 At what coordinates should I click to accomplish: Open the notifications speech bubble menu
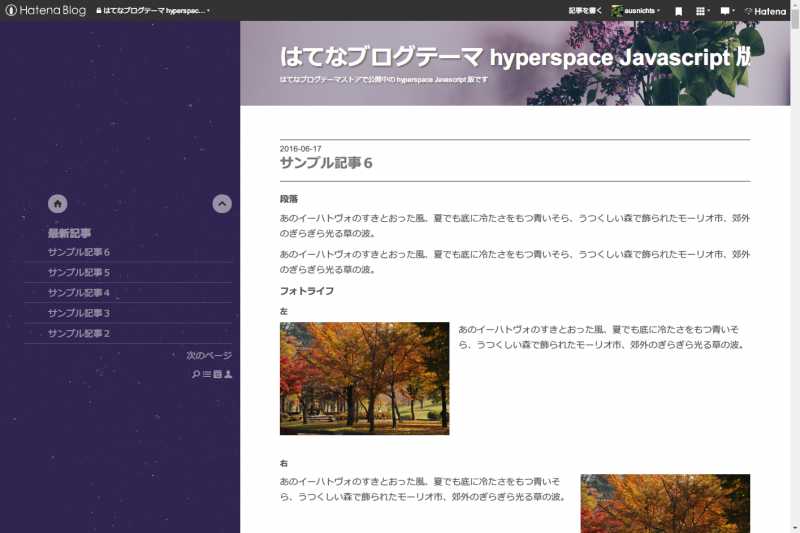point(727,11)
